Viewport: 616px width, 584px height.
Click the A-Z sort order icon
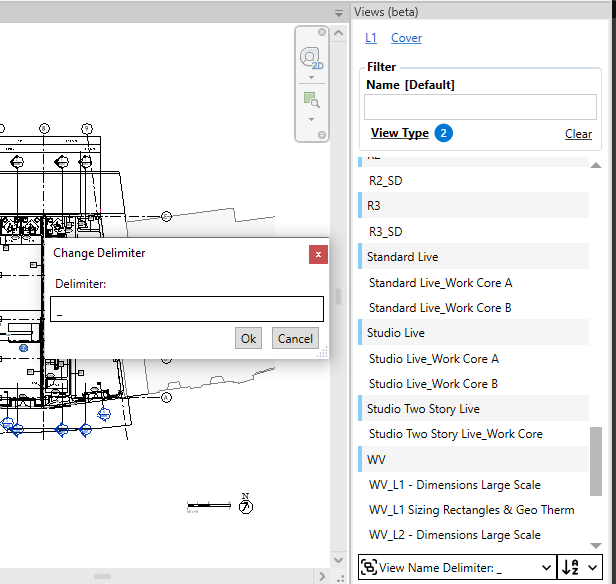(570, 567)
